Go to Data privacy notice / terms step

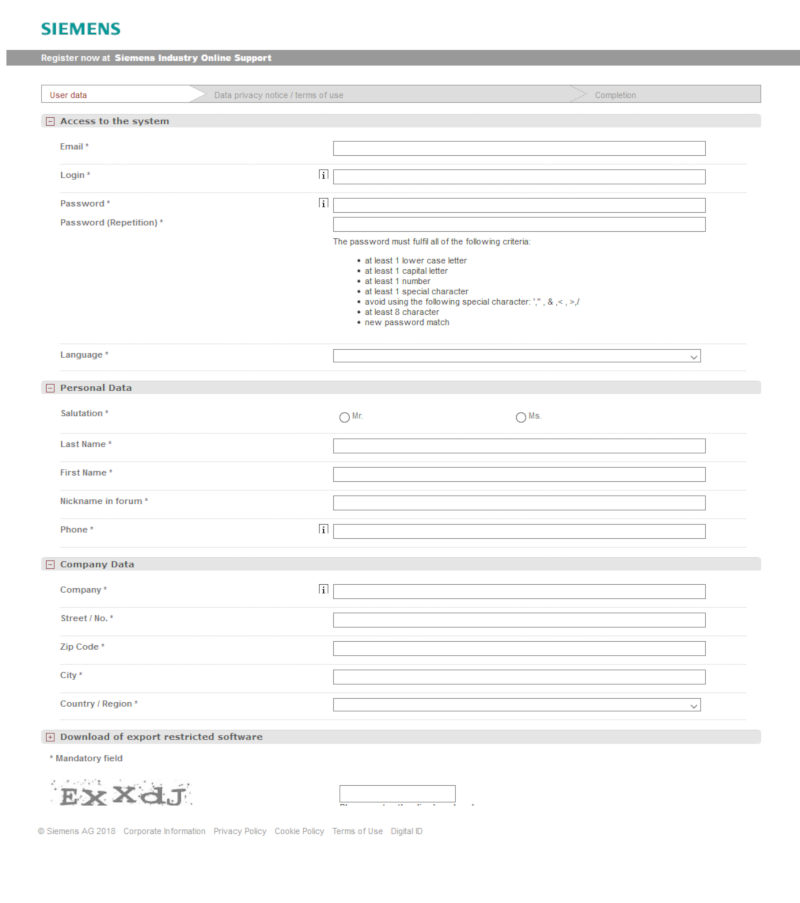coord(279,95)
